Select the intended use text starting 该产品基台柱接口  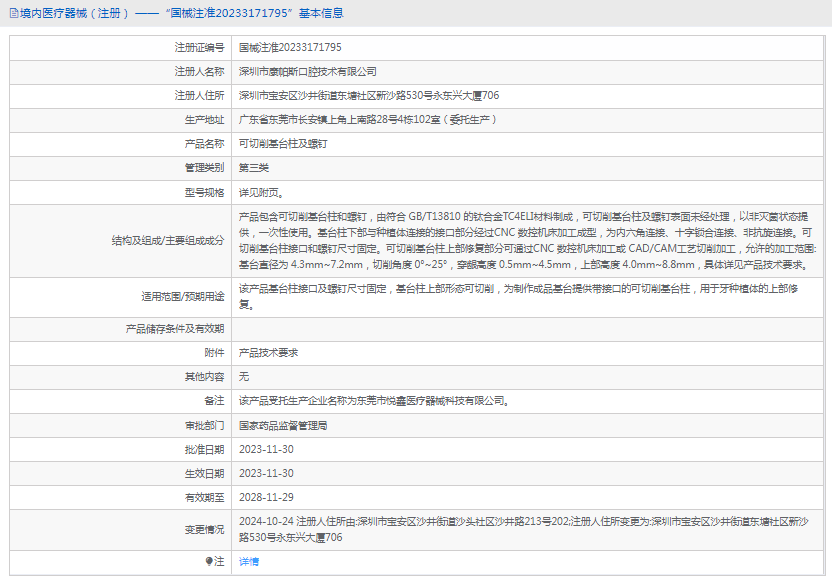coord(518,297)
